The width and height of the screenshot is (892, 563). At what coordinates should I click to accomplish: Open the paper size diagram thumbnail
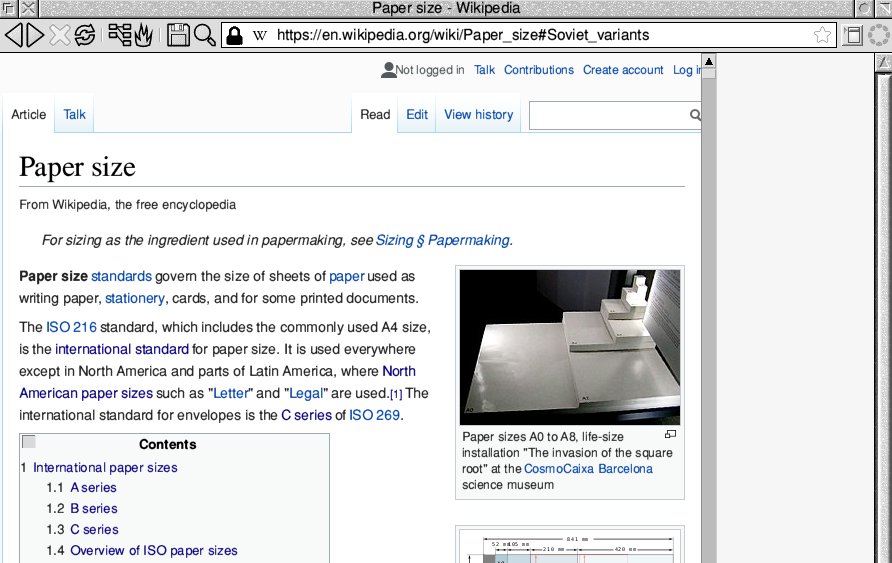569,546
